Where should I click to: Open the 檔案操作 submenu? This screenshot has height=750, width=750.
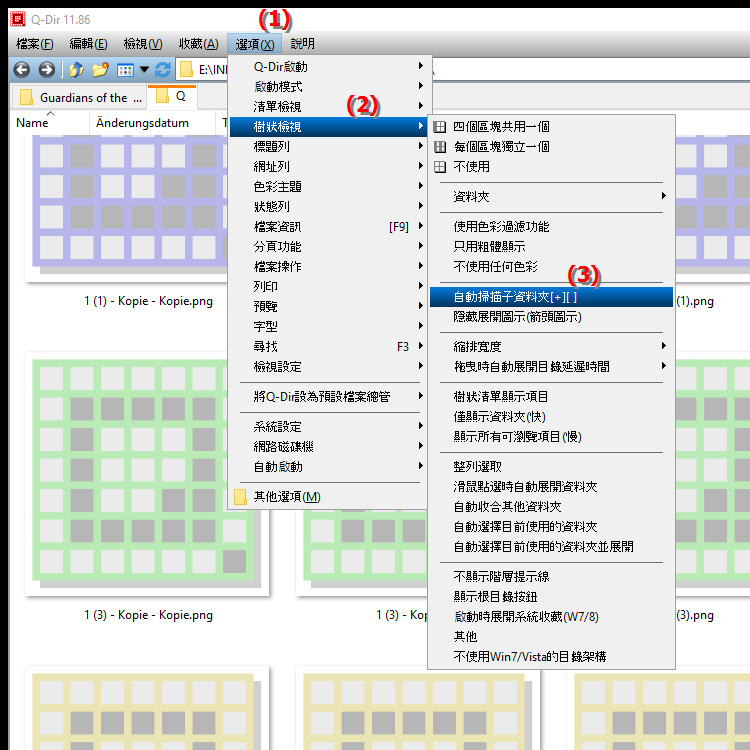coord(328,267)
